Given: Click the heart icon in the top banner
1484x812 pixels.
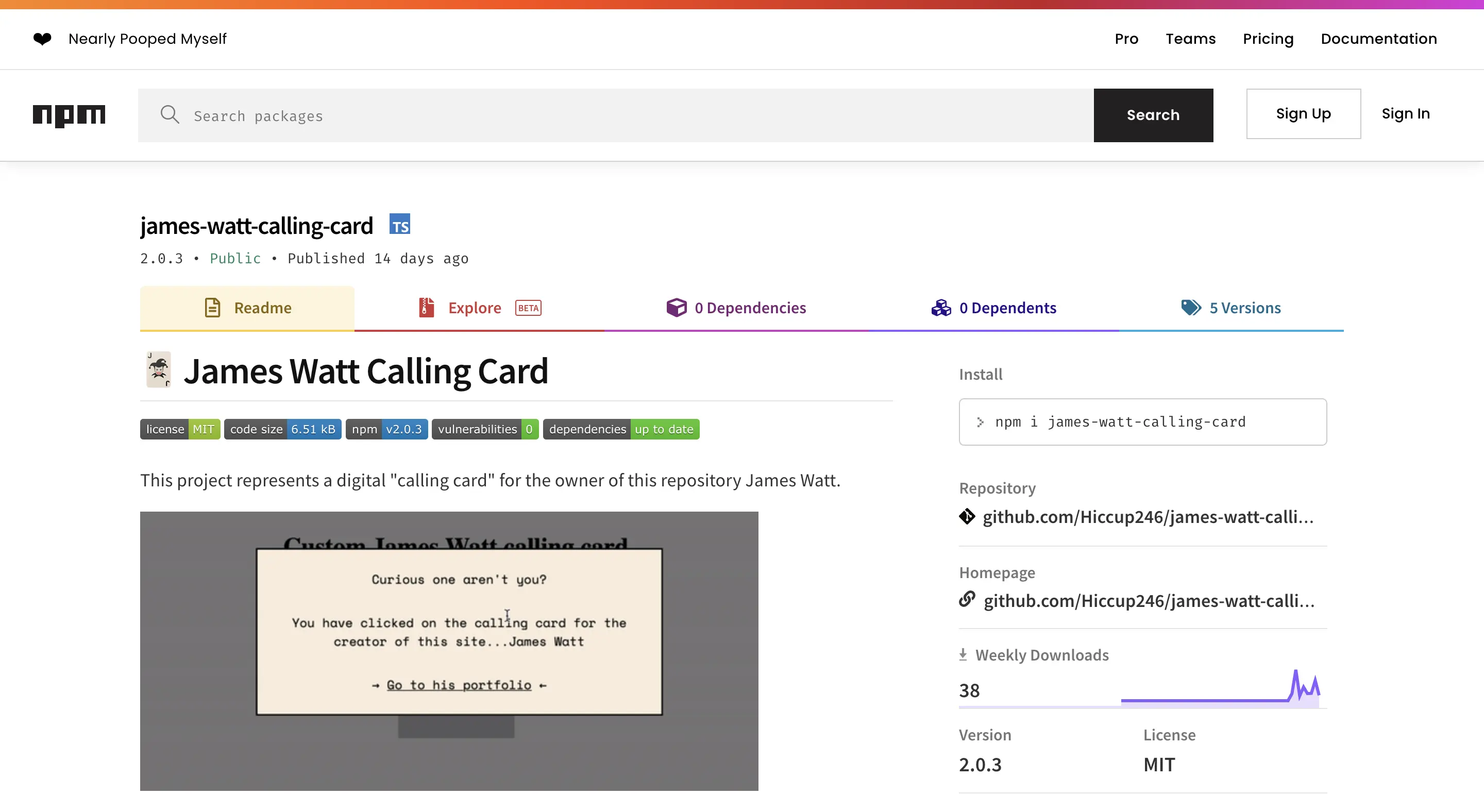Looking at the screenshot, I should pyautogui.click(x=42, y=39).
